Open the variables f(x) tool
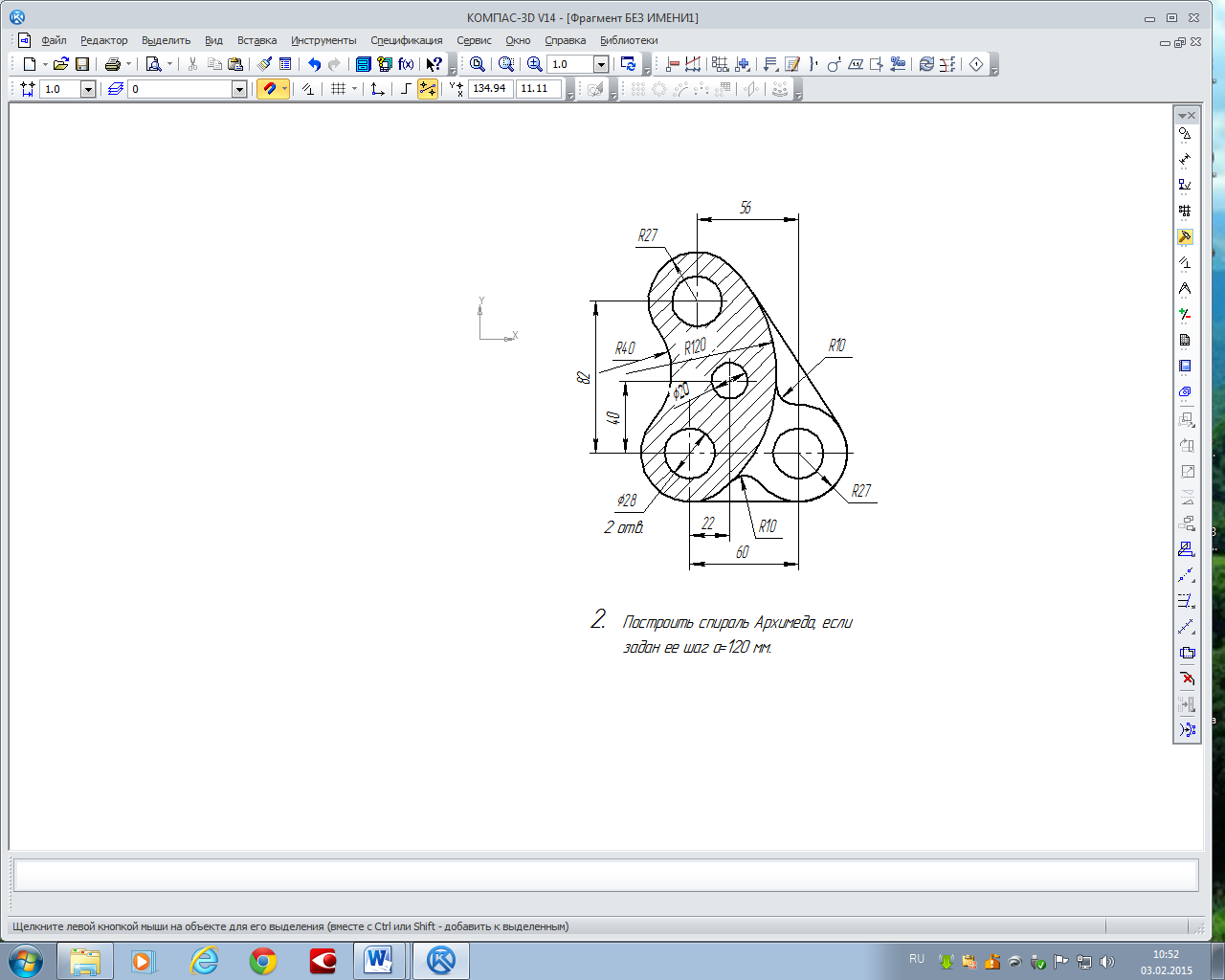 tap(406, 64)
